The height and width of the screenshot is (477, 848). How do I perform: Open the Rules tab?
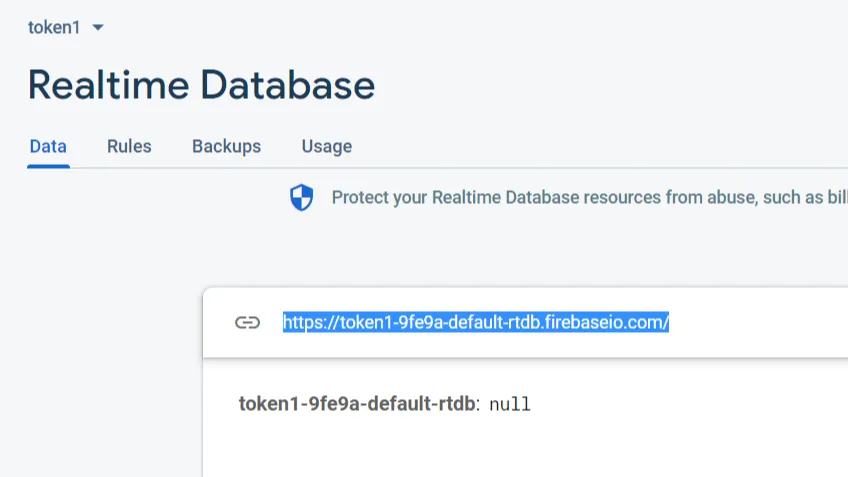coord(129,147)
